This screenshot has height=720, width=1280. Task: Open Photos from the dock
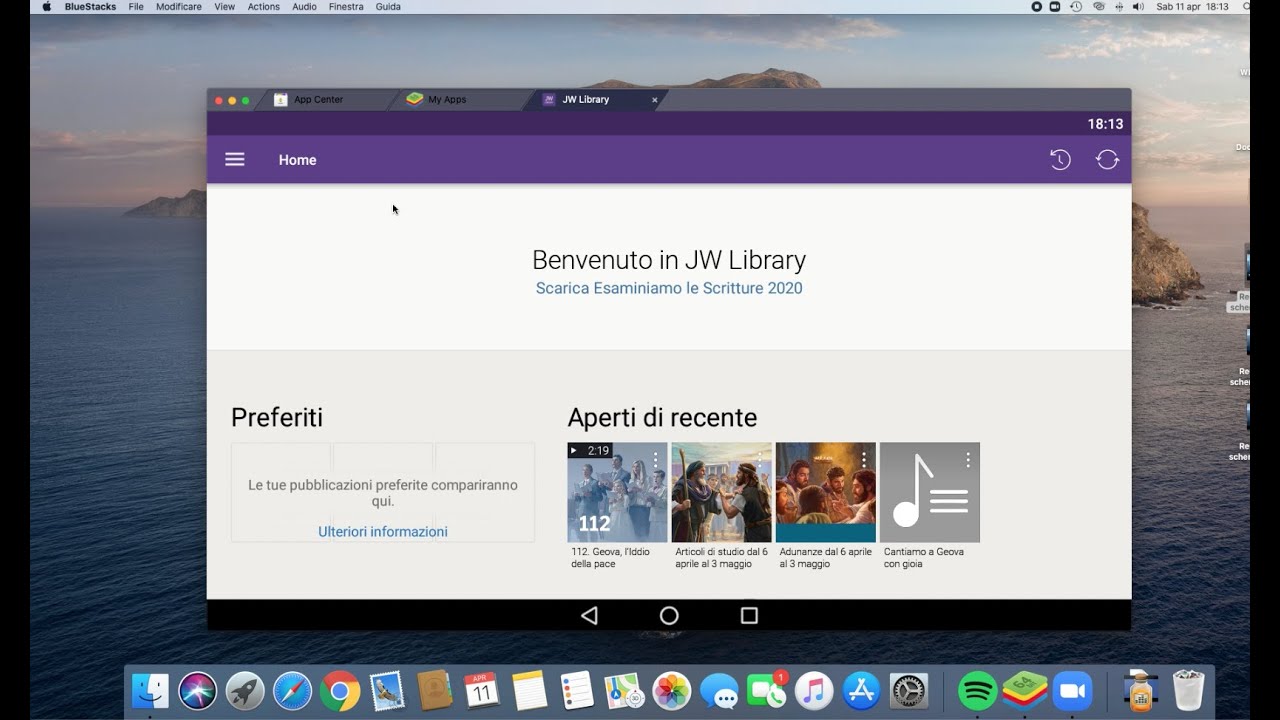pyautogui.click(x=672, y=691)
